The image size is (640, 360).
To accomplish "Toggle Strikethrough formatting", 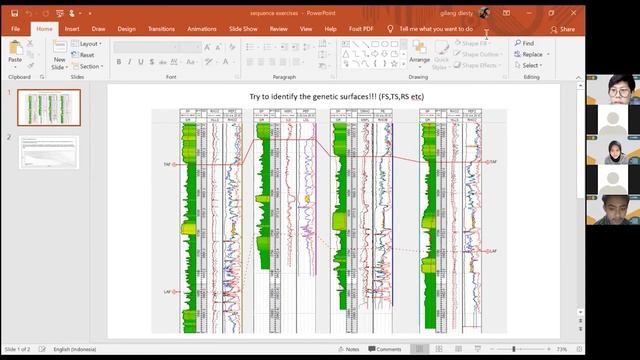I will point(163,62).
